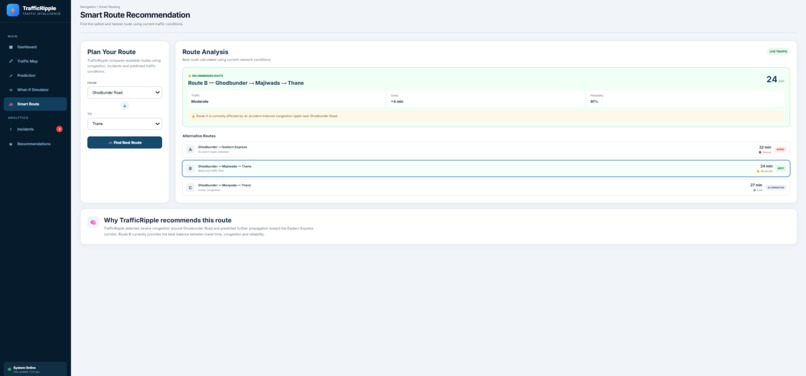Open the From dropdown showing Ghodbunder Road
Image resolution: width=806 pixels, height=376 pixels.
coord(124,93)
